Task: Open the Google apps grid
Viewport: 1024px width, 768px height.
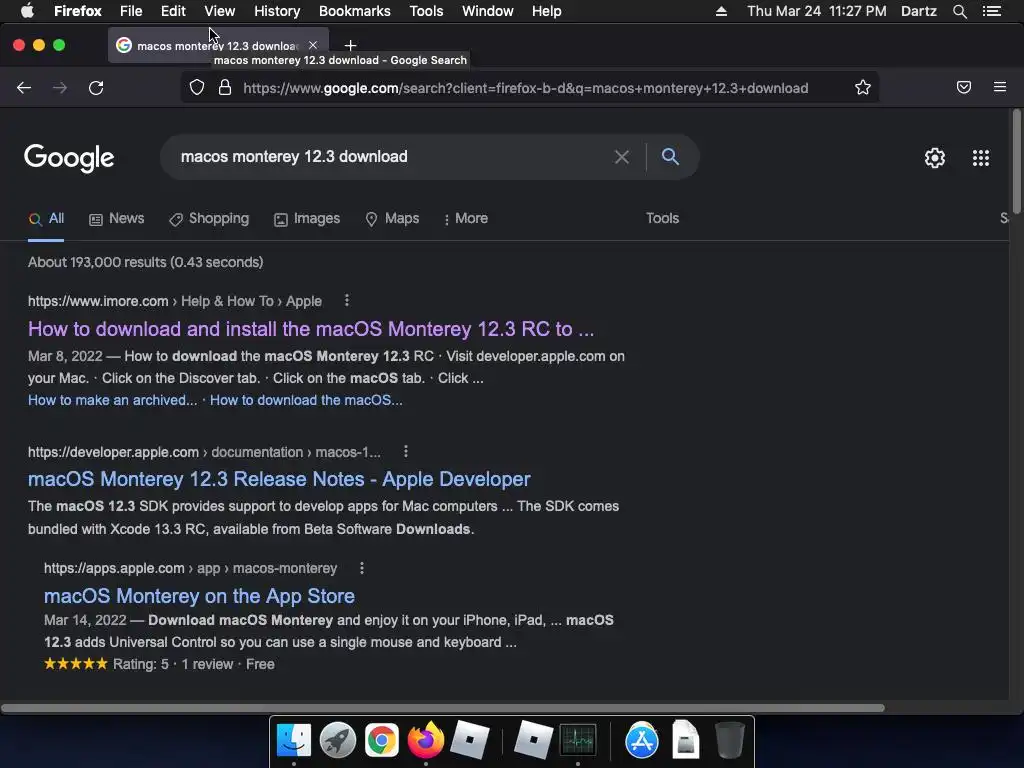Action: coord(980,157)
